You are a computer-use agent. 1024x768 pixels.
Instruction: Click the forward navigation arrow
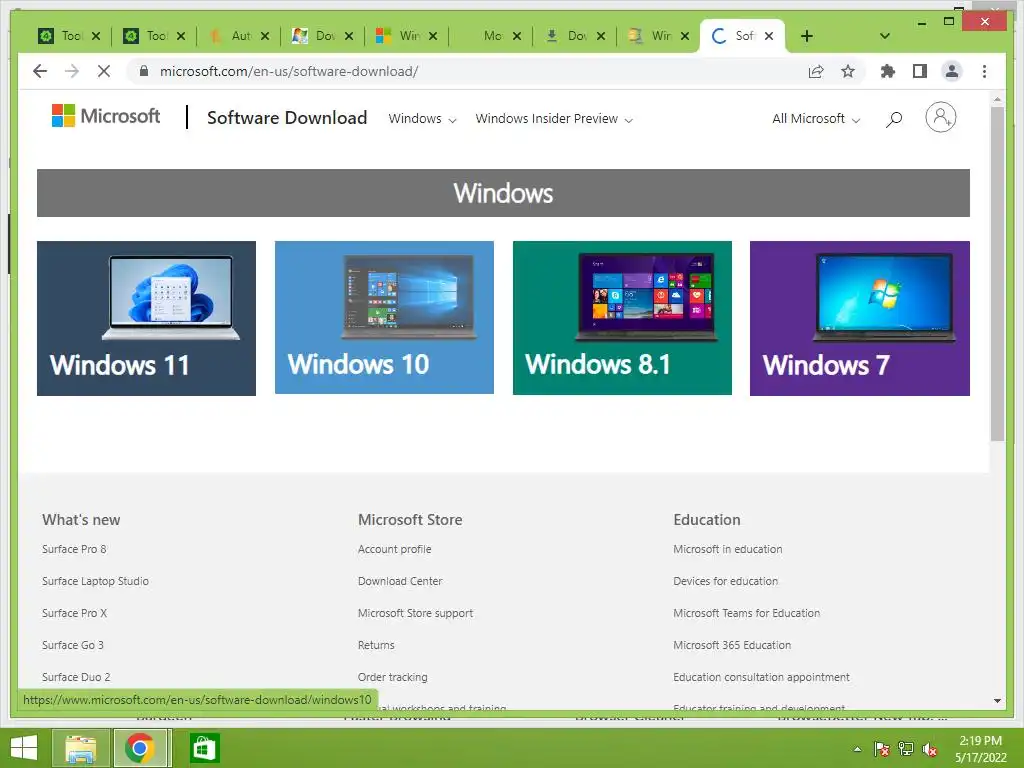click(x=72, y=71)
